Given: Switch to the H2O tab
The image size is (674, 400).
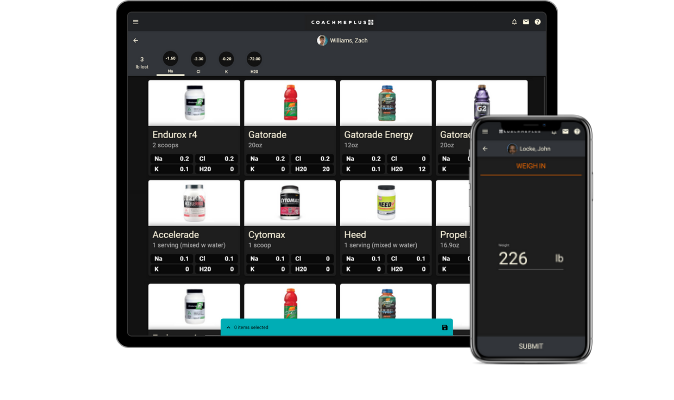Looking at the screenshot, I should coord(254,62).
